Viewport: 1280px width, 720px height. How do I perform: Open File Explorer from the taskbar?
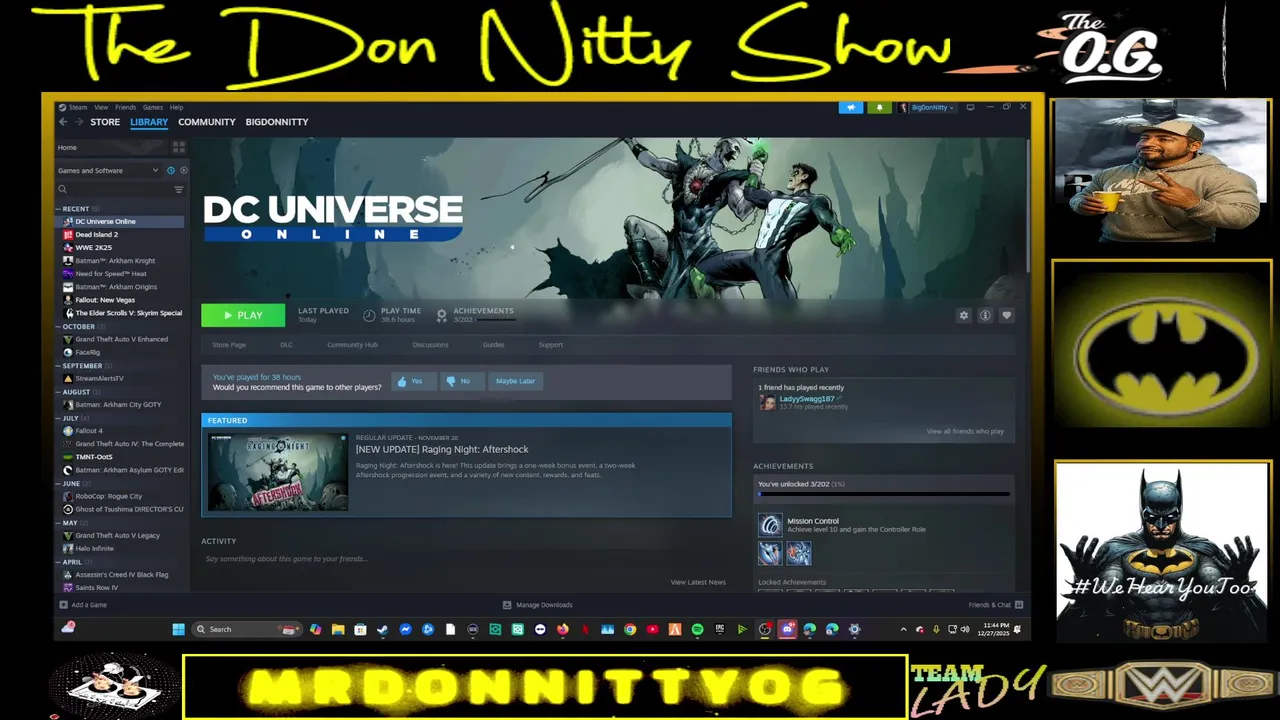click(x=338, y=629)
